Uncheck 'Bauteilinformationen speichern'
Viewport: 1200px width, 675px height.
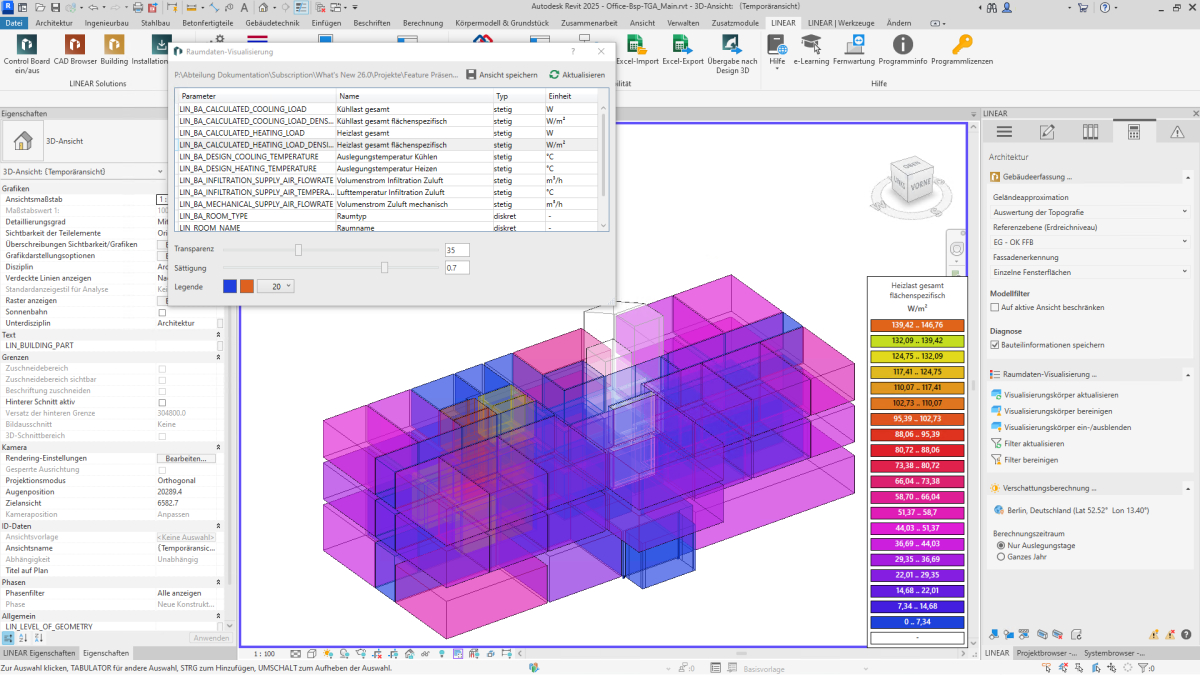pos(995,345)
